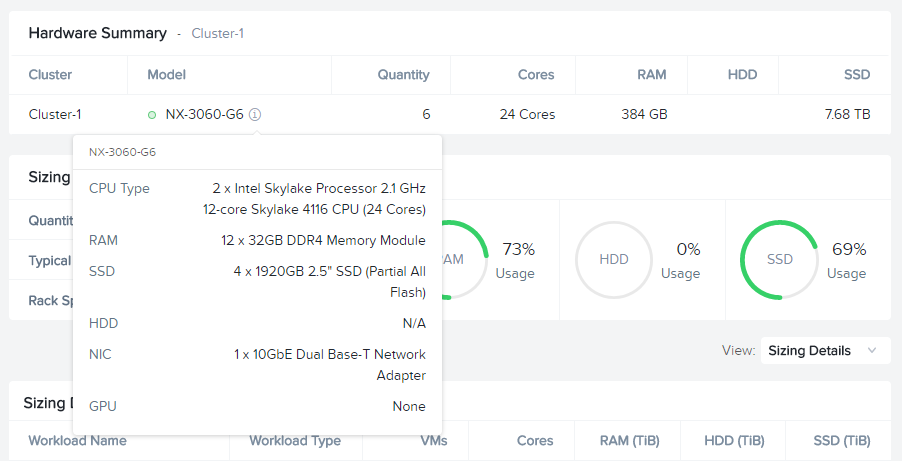The width and height of the screenshot is (902, 461).
Task: Select the NX-3060-G6 model name
Action: tap(204, 115)
